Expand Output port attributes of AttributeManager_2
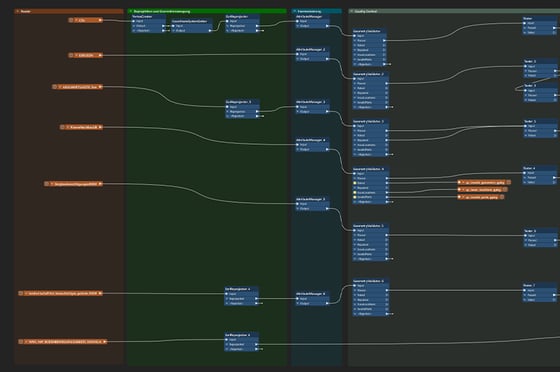Screen dimensions: 560x372 pos(298,59)
